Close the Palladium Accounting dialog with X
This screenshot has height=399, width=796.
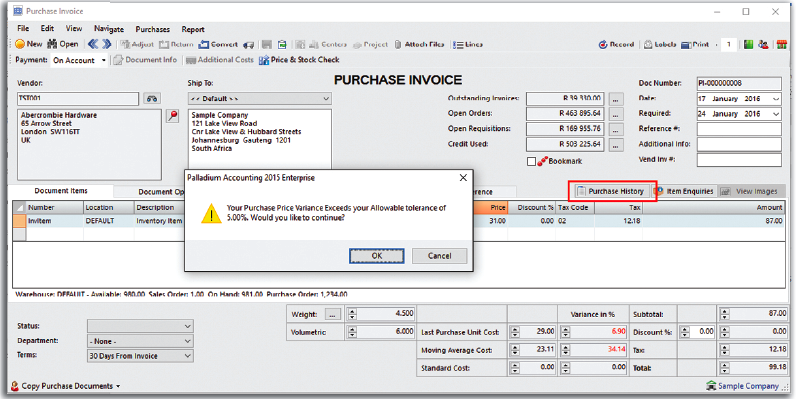(463, 178)
